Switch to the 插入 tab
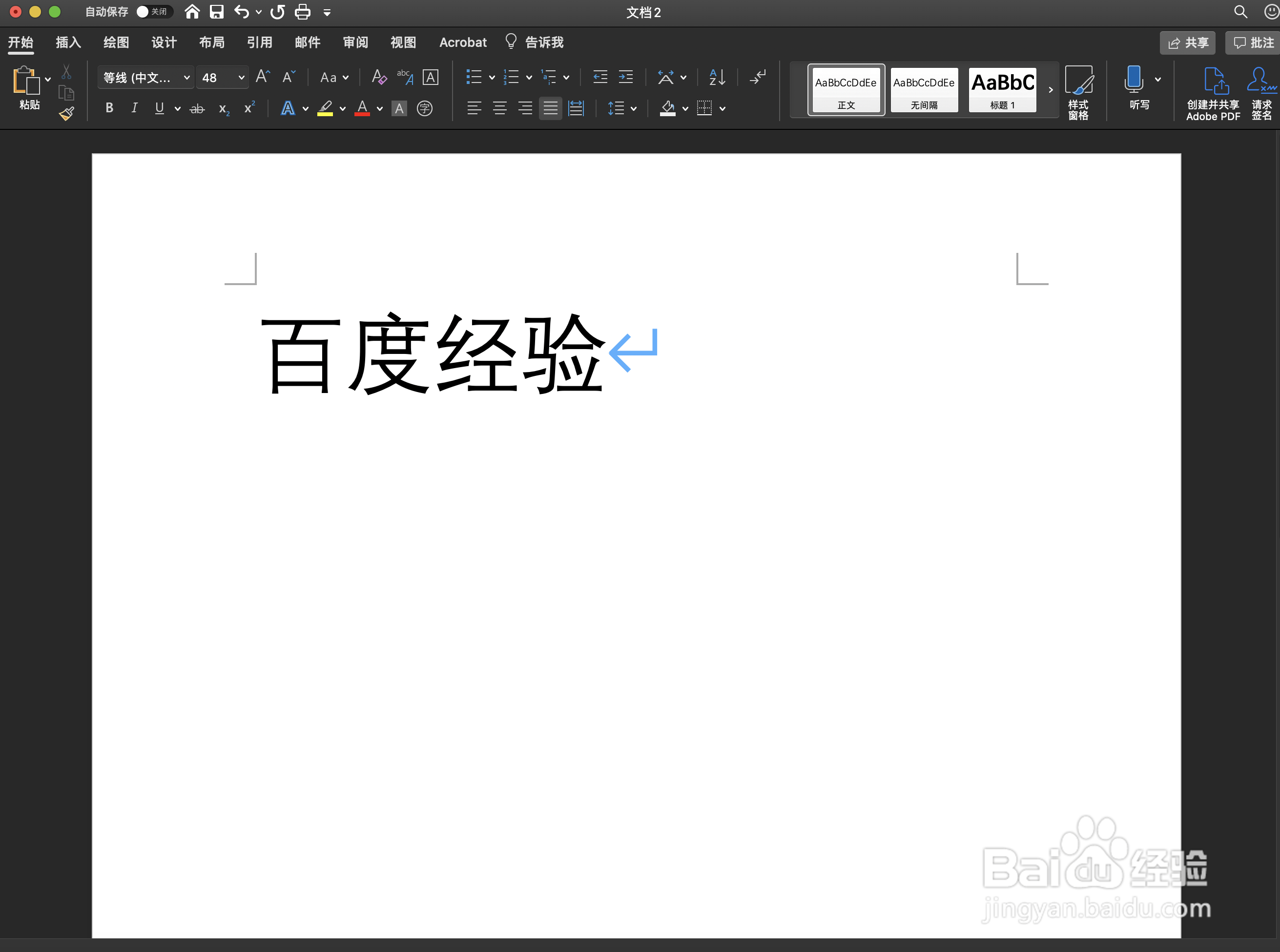The width and height of the screenshot is (1280, 952). (x=68, y=42)
